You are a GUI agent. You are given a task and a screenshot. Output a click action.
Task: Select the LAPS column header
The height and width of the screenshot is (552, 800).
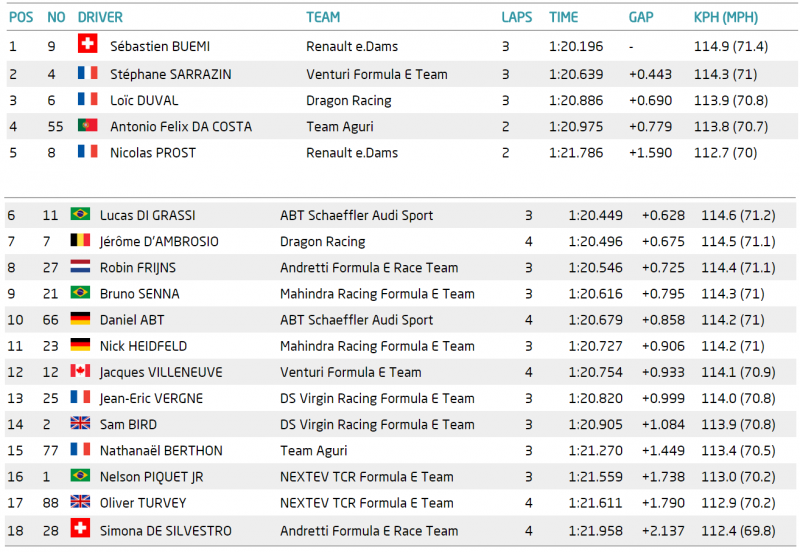(516, 17)
